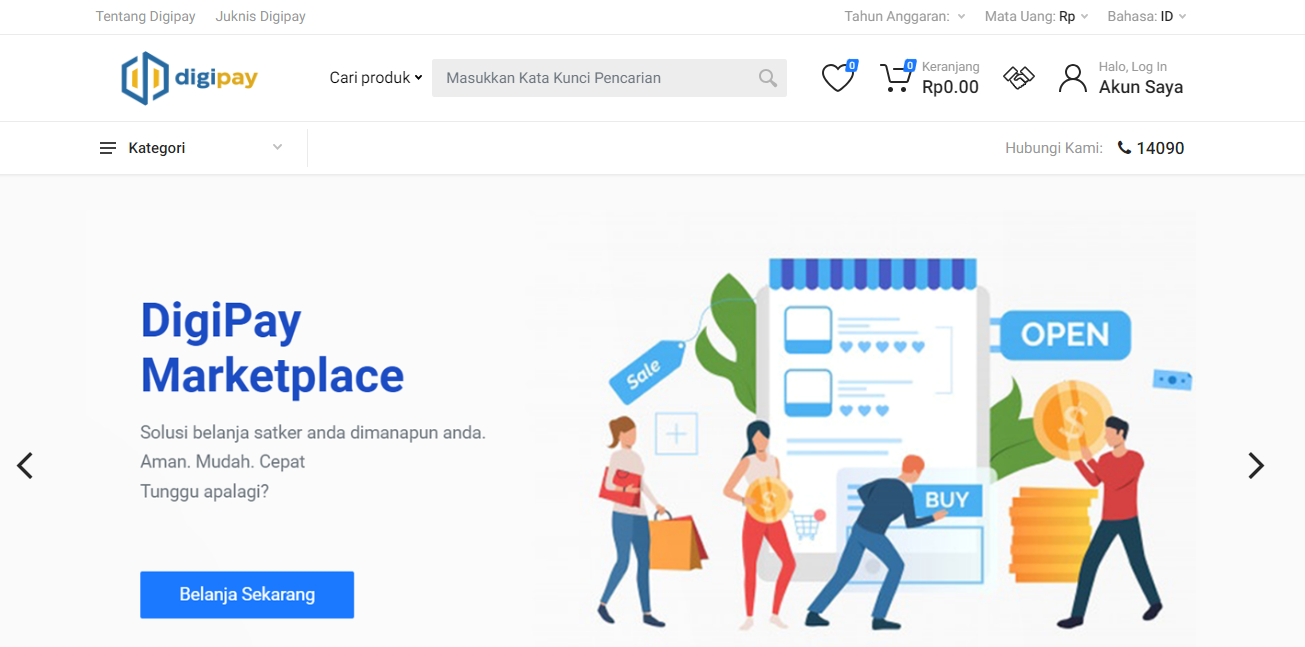Click the search magnifier icon
This screenshot has width=1305, height=647.
[767, 78]
